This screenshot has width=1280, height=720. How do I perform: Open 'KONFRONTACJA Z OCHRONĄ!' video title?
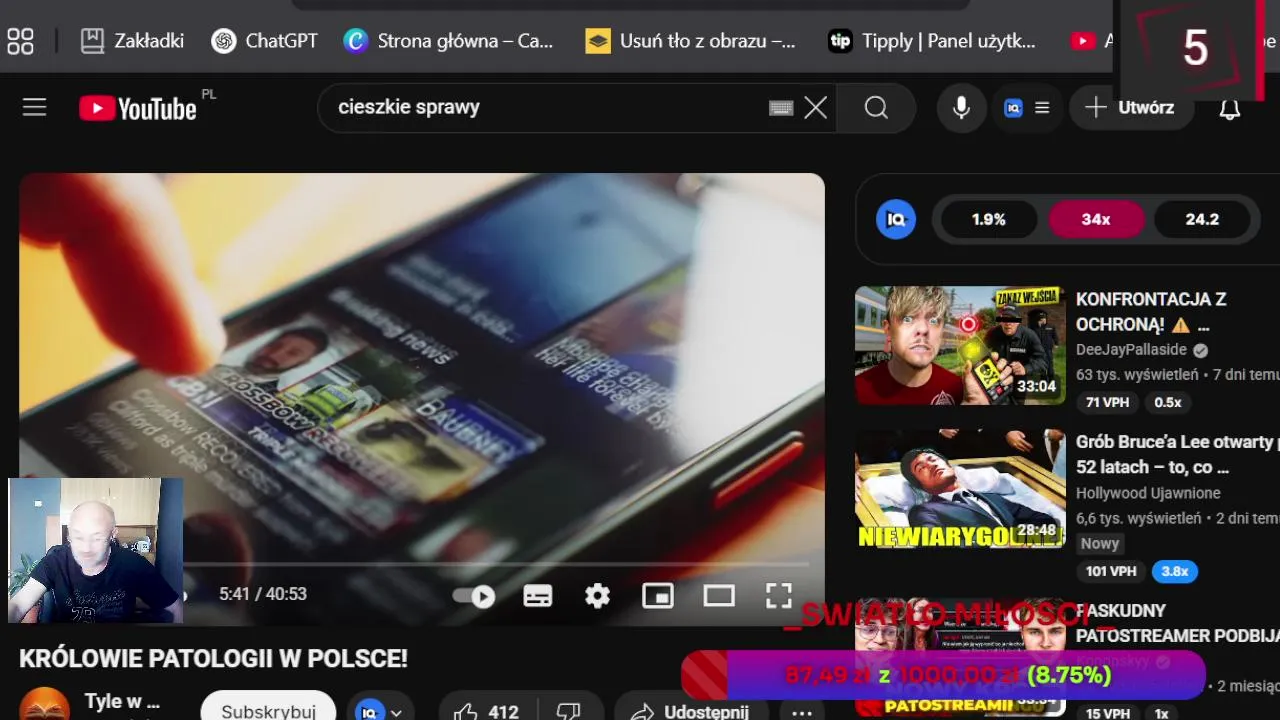[x=1151, y=312]
